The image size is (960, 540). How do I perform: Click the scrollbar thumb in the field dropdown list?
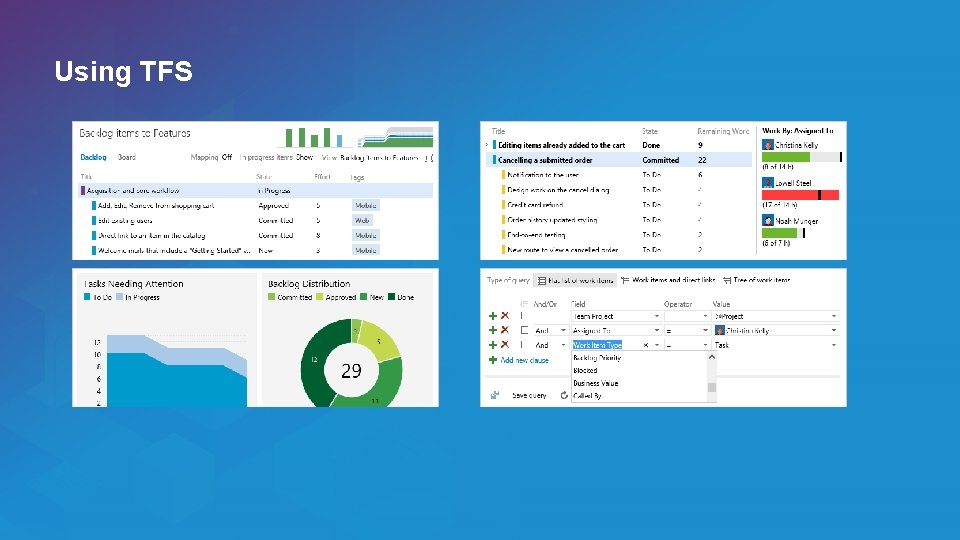coord(711,387)
